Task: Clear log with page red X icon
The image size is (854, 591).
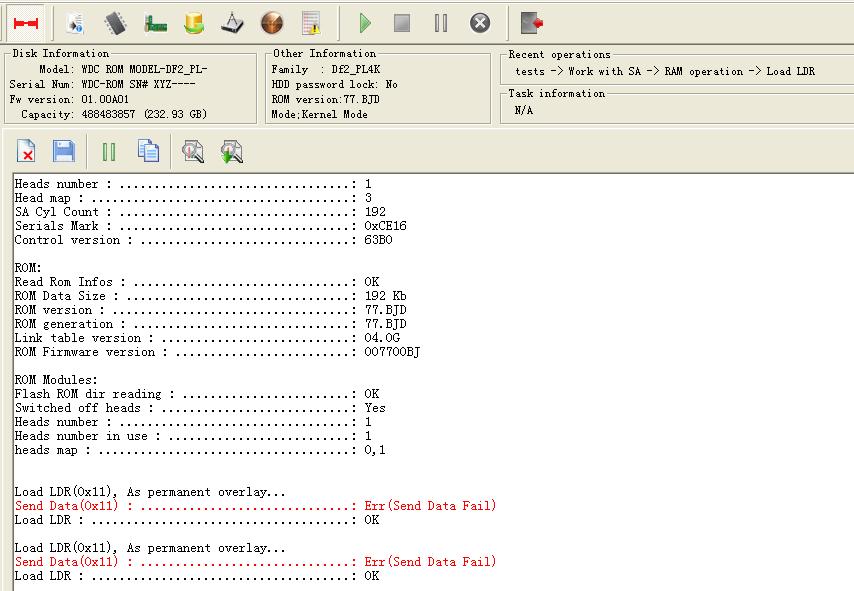Action: point(26,151)
